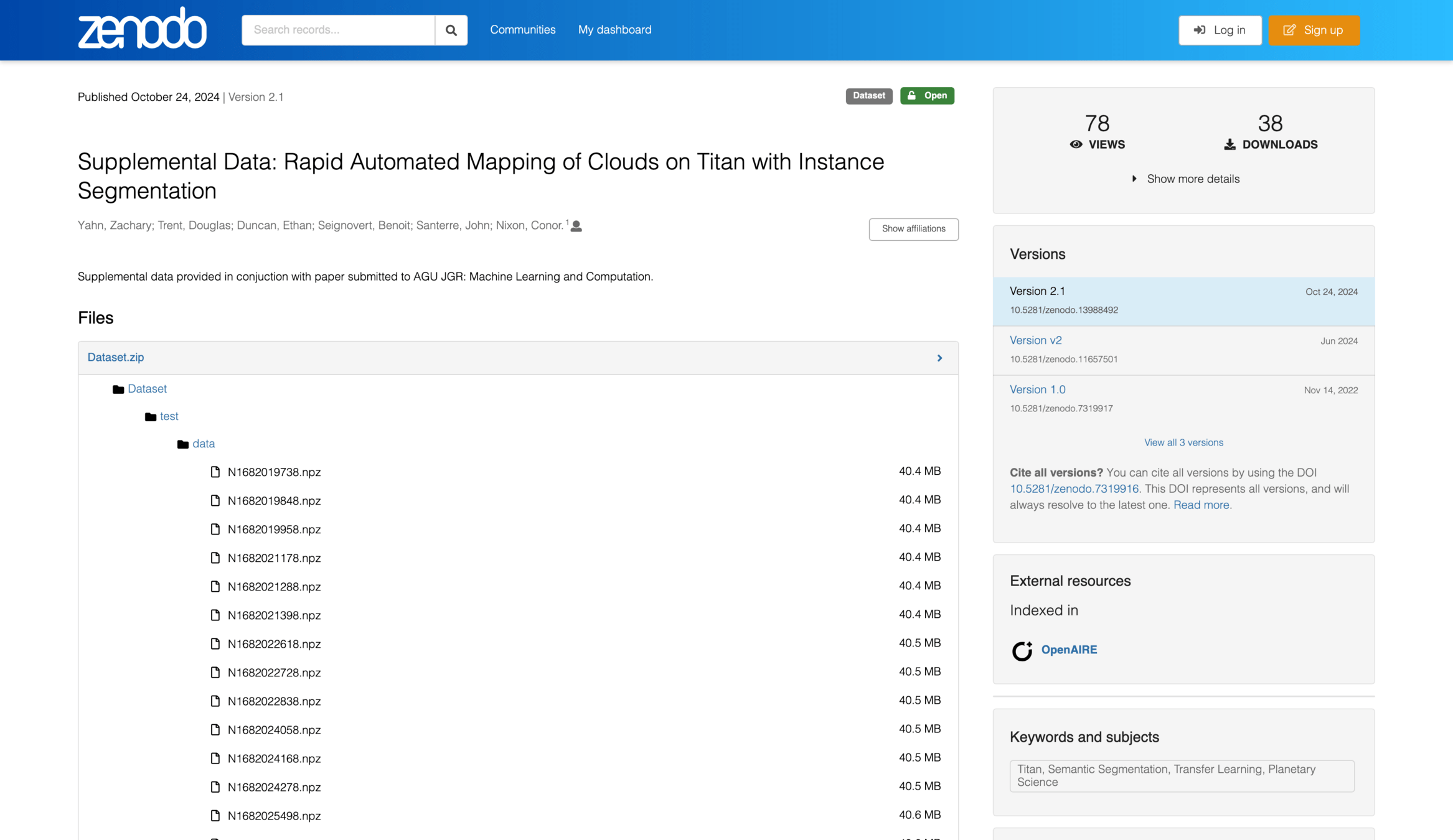Image resolution: width=1453 pixels, height=840 pixels.
Task: Click the Zenodo logo
Action: pyautogui.click(x=142, y=29)
